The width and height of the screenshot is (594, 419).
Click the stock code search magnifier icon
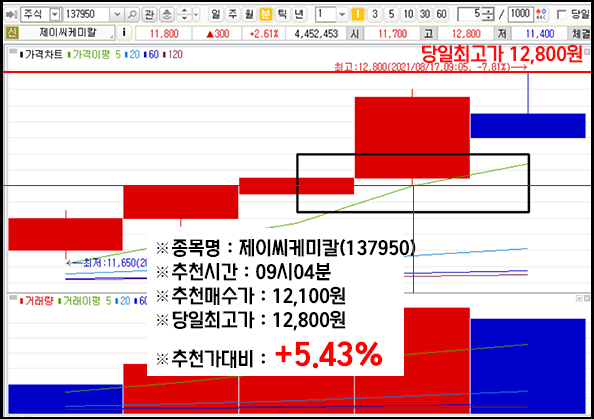(x=132, y=14)
